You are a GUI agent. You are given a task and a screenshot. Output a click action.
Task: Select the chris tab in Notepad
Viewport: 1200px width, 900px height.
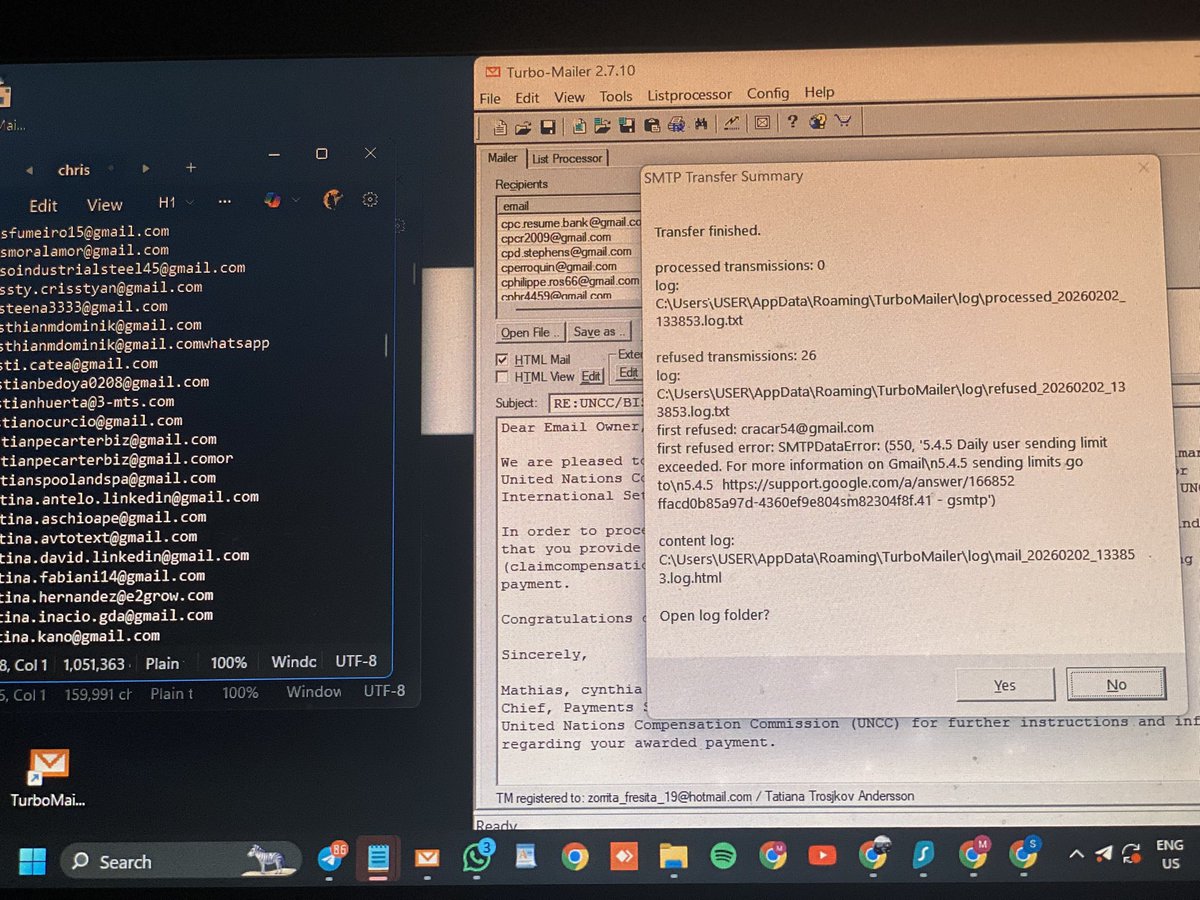(x=73, y=170)
